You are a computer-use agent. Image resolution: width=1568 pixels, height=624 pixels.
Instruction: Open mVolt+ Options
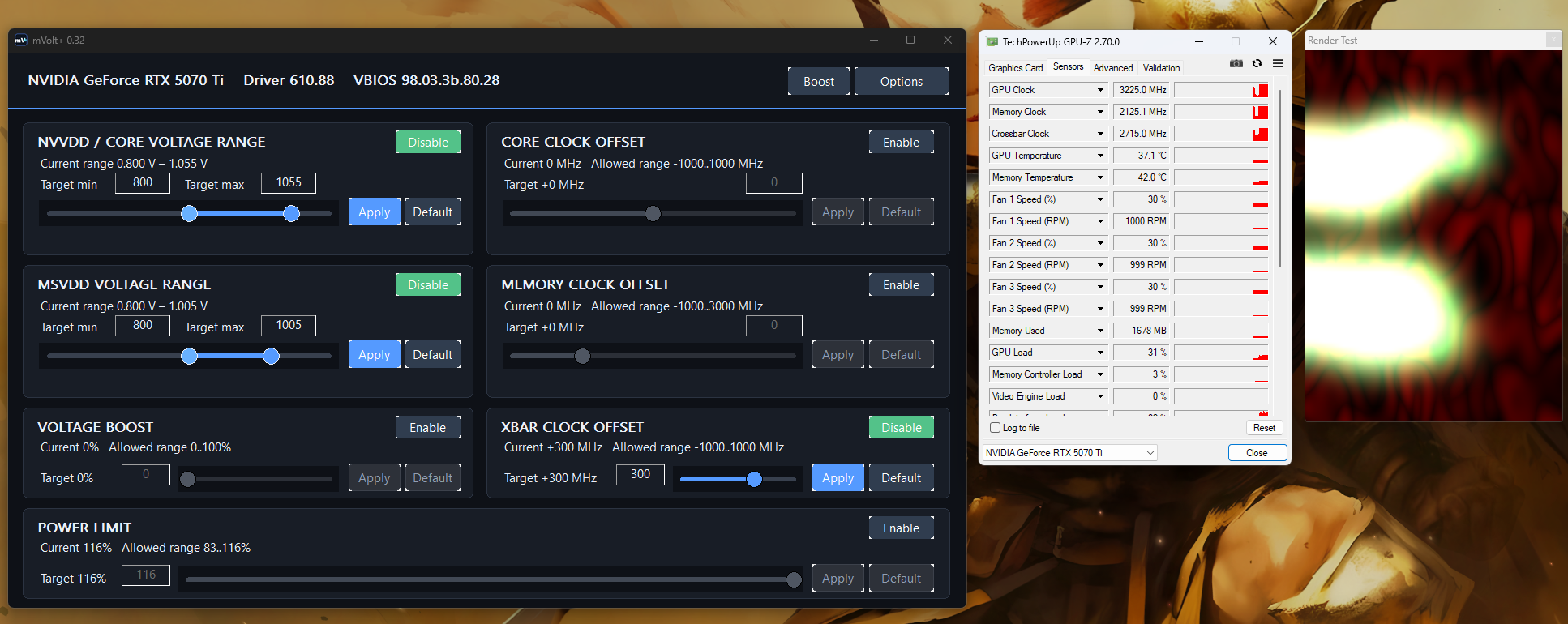(x=902, y=81)
